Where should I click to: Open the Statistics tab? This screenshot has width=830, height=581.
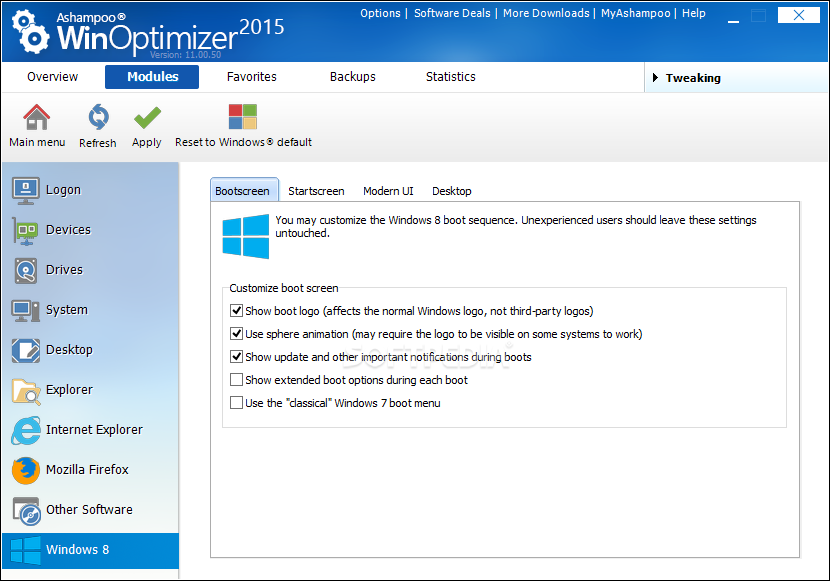[x=450, y=77]
